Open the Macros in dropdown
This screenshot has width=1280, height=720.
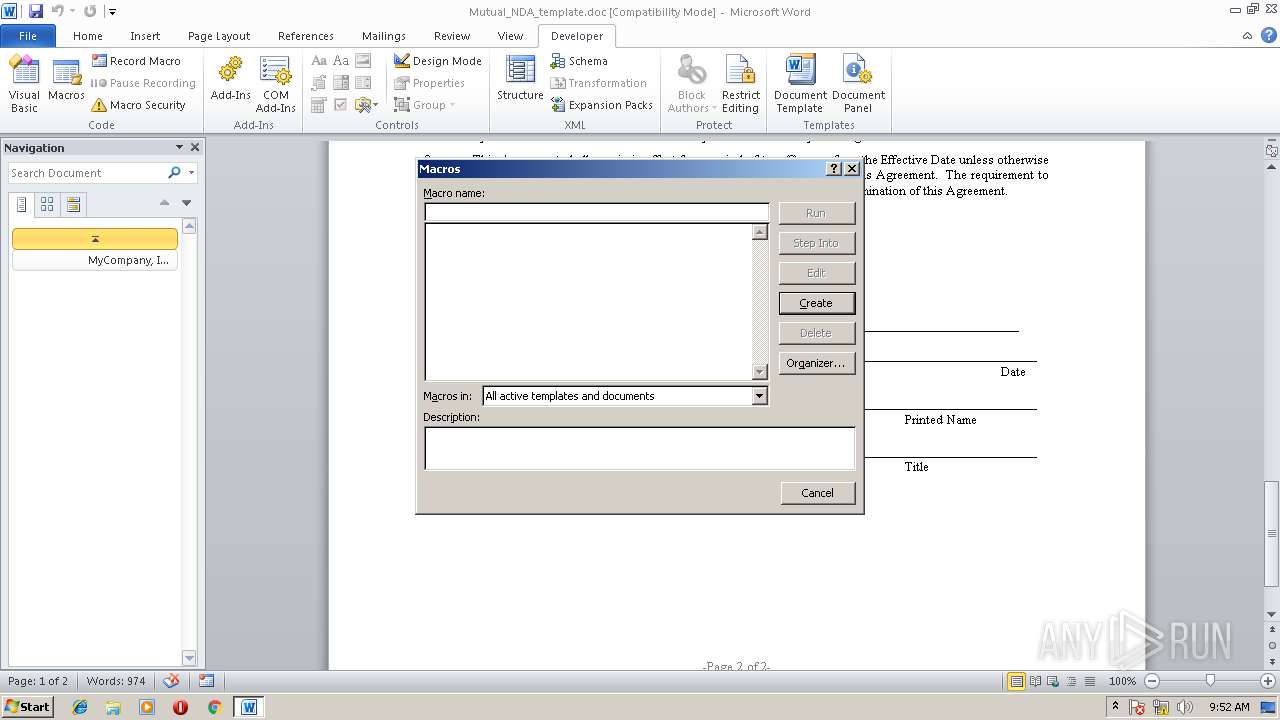point(759,396)
